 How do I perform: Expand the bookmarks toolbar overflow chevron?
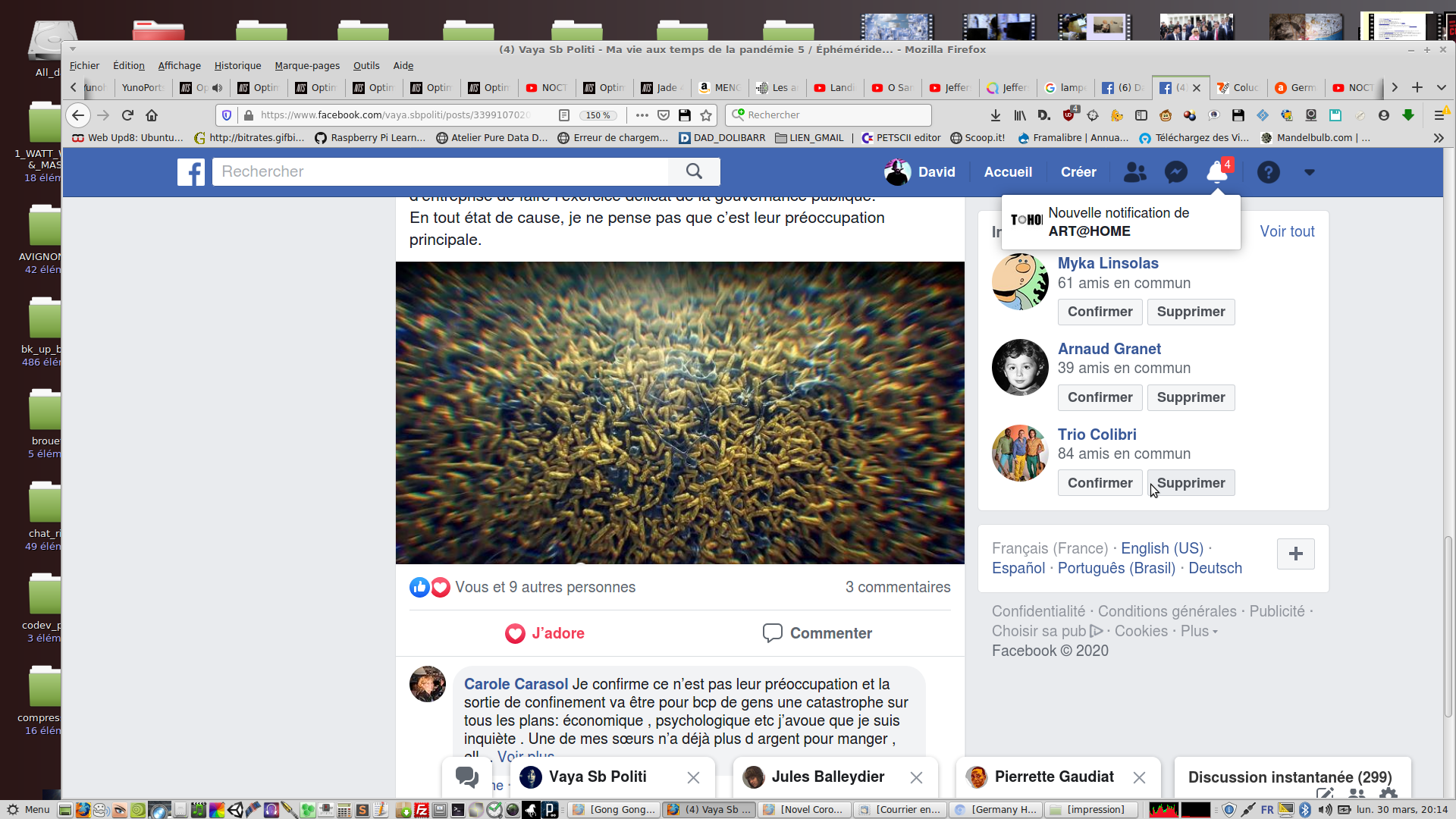coord(1438,138)
